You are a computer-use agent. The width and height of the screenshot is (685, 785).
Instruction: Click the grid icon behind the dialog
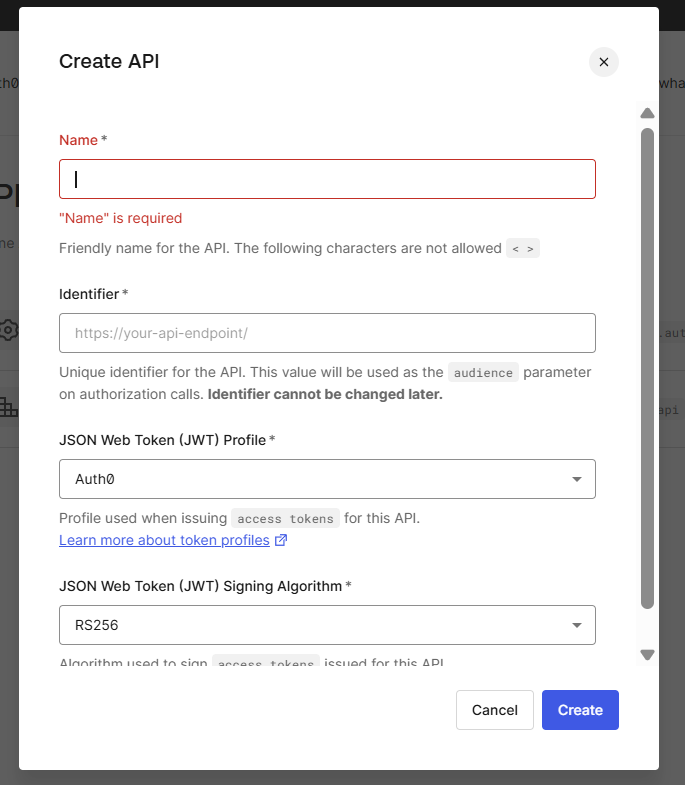[9, 407]
